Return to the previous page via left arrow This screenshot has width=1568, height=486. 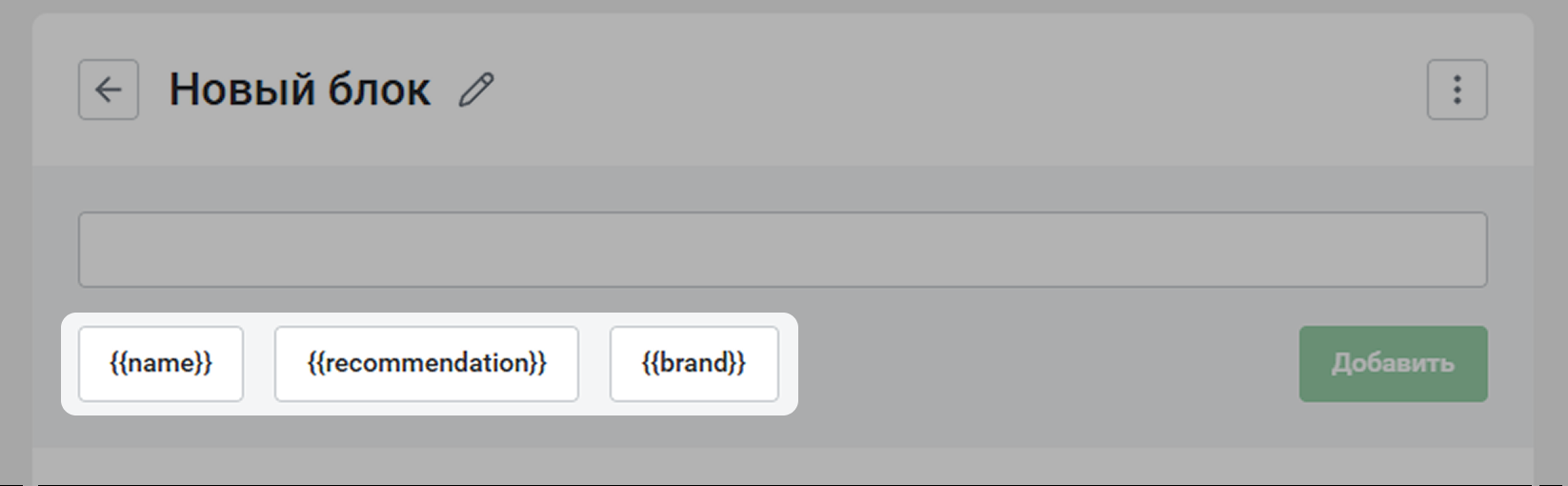click(109, 90)
